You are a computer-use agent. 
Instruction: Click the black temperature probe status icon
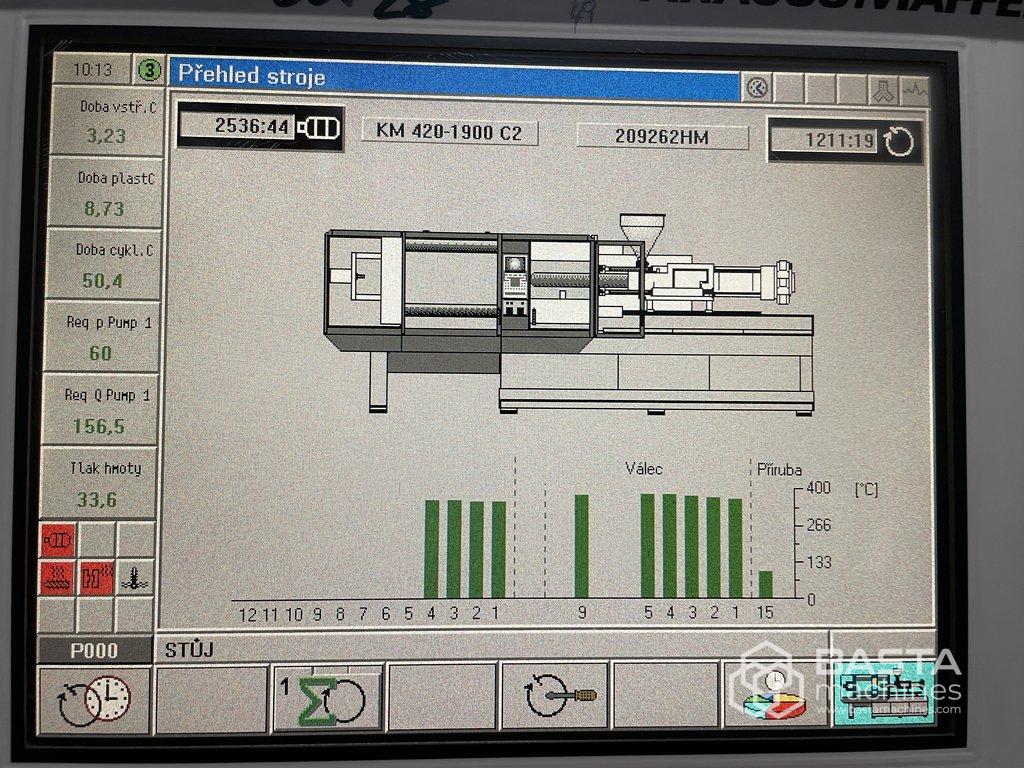(x=135, y=578)
